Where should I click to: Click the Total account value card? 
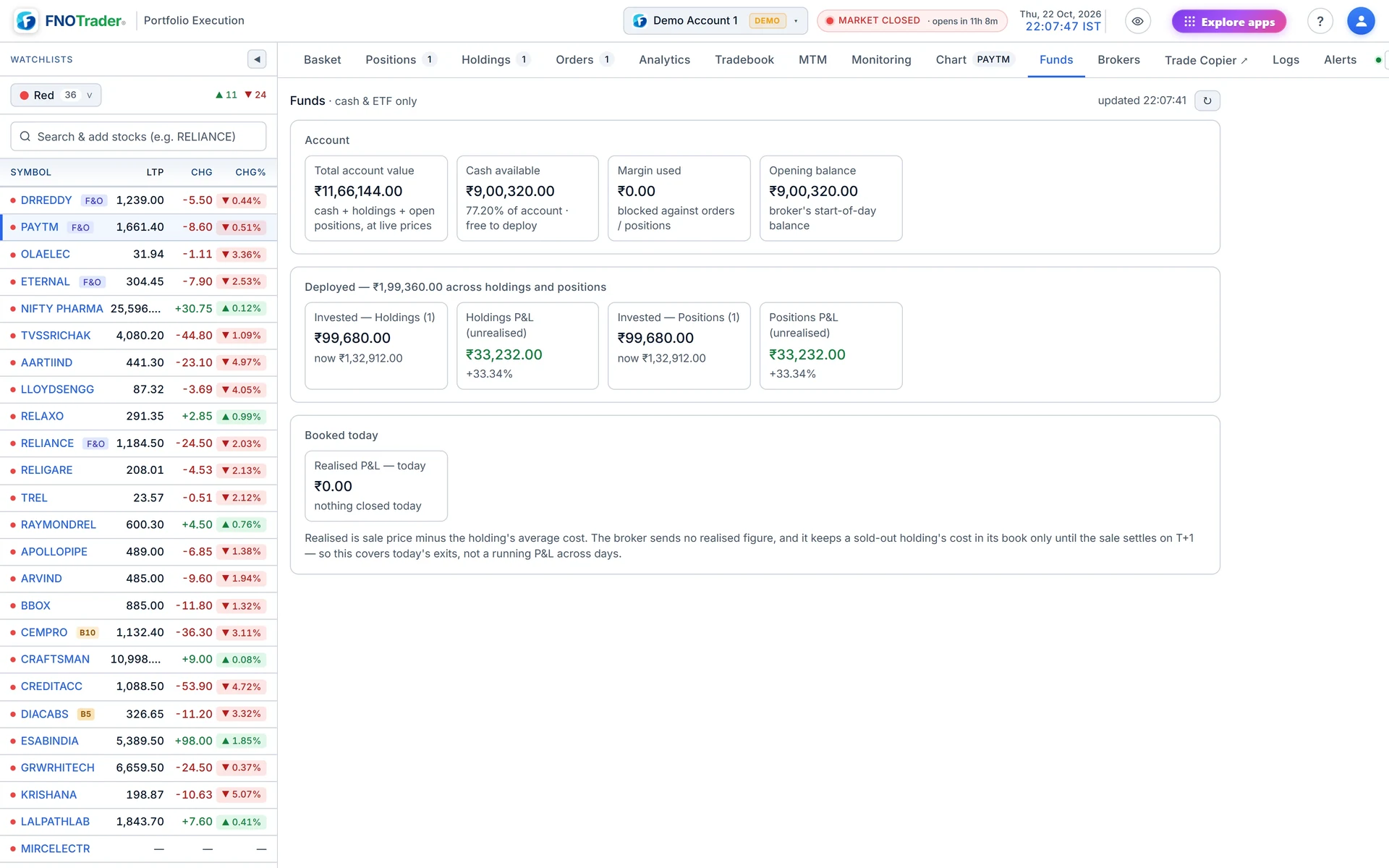(376, 198)
